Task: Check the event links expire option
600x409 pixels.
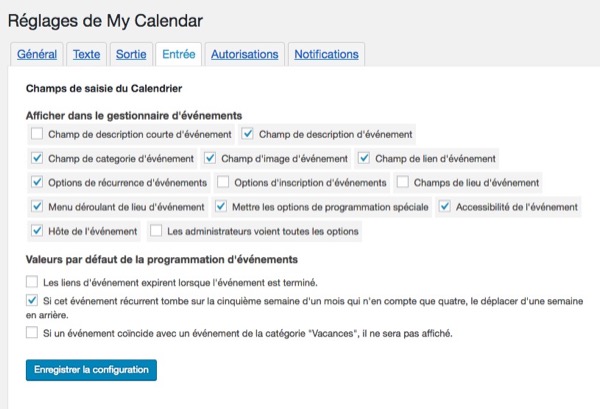Action: click(32, 282)
